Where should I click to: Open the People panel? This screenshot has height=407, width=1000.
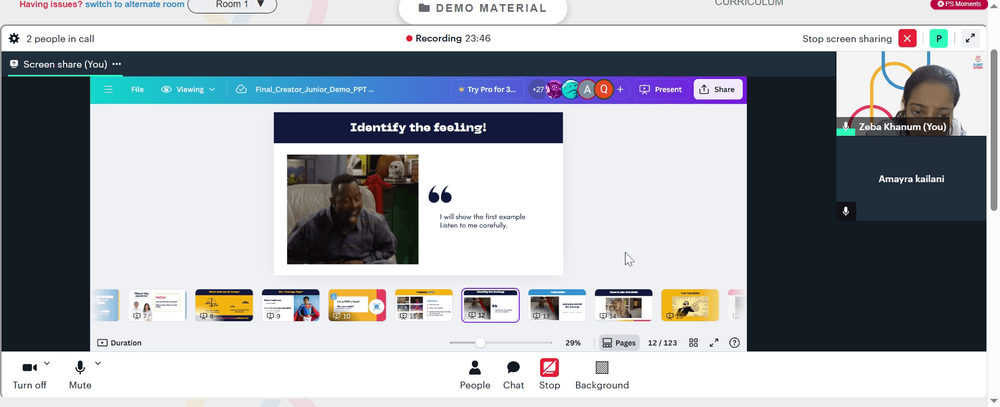coord(475,374)
